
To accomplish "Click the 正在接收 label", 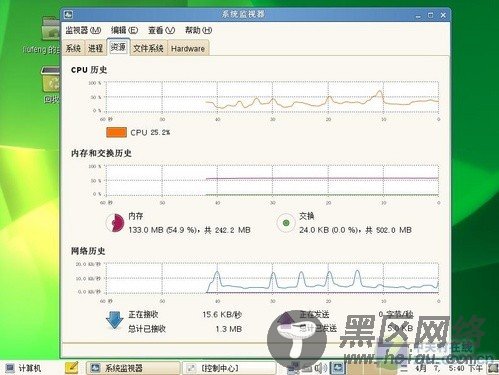I will tap(143, 314).
